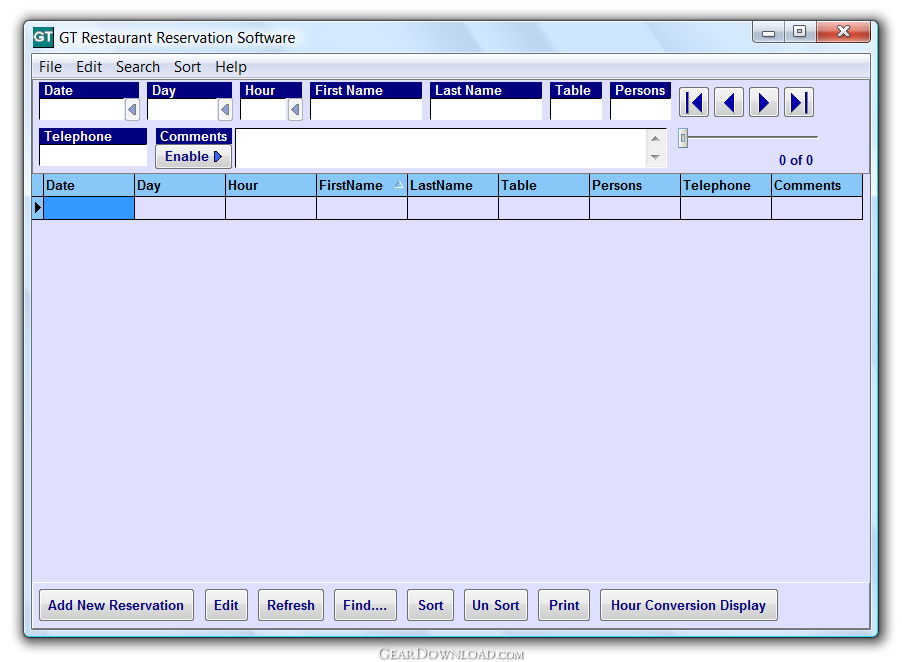The height and width of the screenshot is (662, 902).
Task: Click into the Comments text area
Action: 442,148
